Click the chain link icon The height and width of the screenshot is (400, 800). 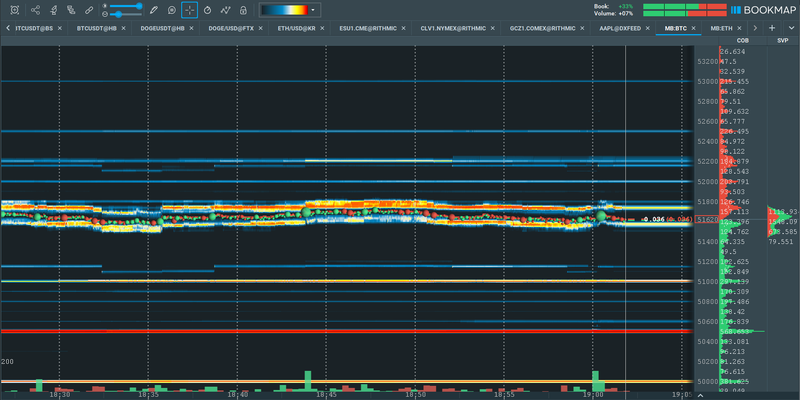tap(89, 10)
